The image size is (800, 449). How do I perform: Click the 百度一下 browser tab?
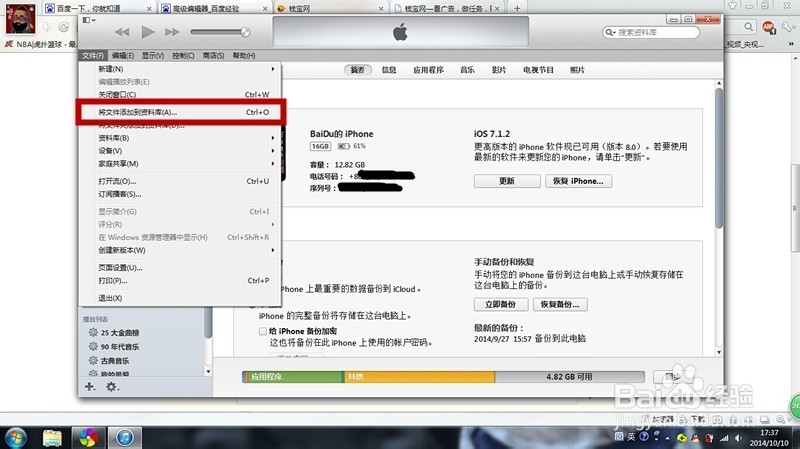click(97, 8)
